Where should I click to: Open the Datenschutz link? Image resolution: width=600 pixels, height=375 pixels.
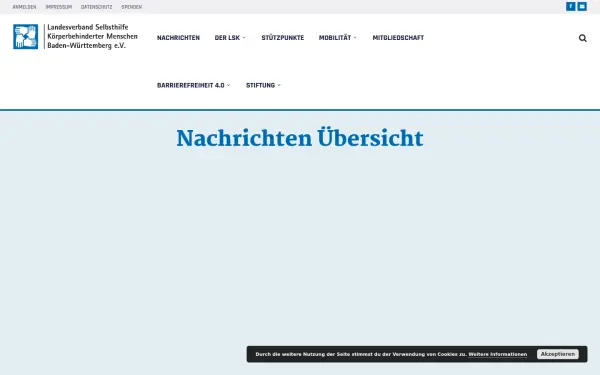pos(96,7)
